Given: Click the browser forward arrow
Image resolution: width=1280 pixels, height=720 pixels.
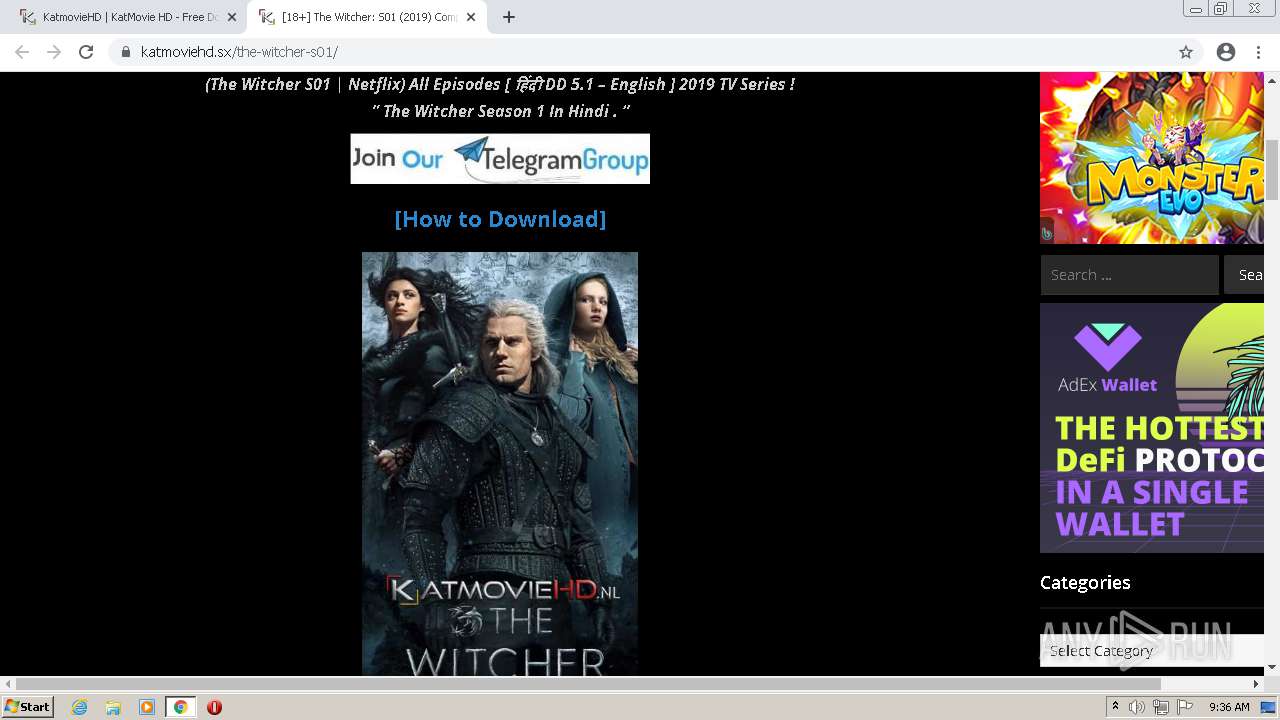Looking at the screenshot, I should [54, 52].
